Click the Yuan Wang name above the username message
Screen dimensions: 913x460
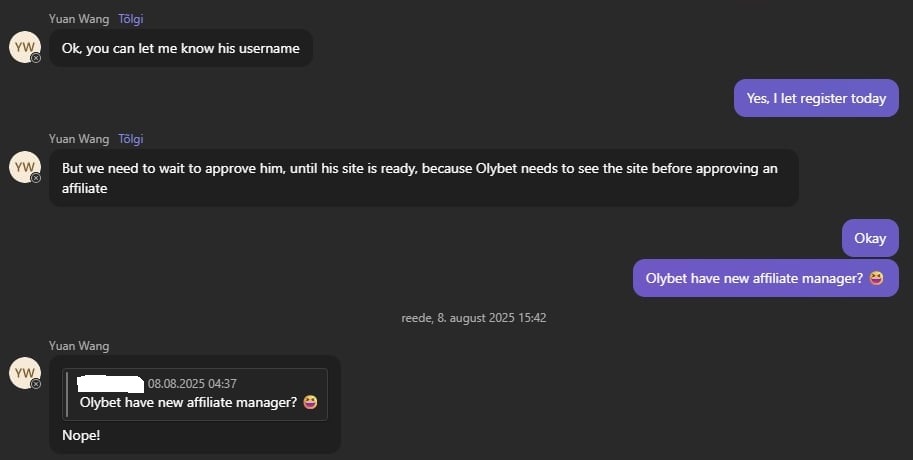click(x=79, y=19)
